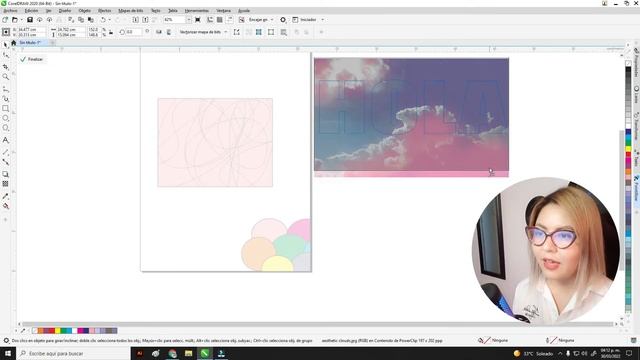Open the Windows Start menu
Image resolution: width=640 pixels, height=360 pixels.
[8, 353]
